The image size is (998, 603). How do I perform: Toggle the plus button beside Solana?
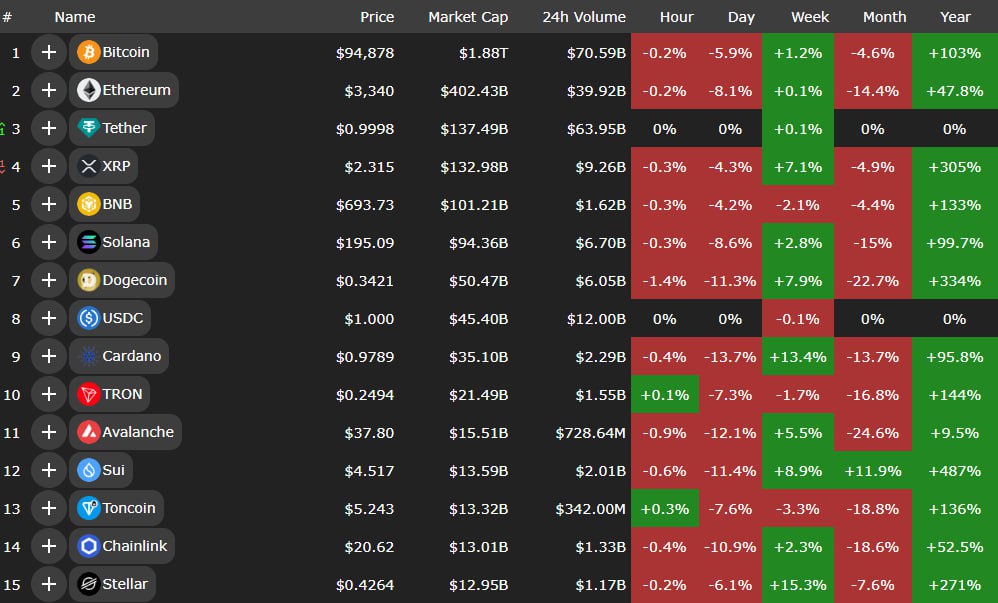coord(48,242)
